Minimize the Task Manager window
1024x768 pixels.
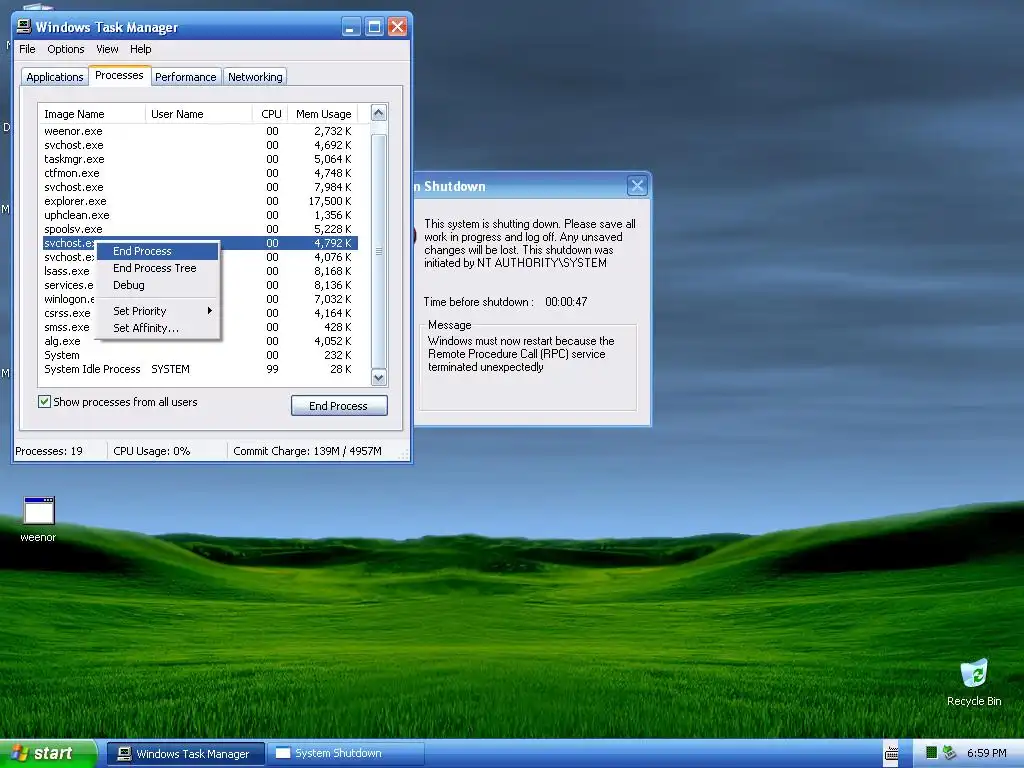[351, 27]
